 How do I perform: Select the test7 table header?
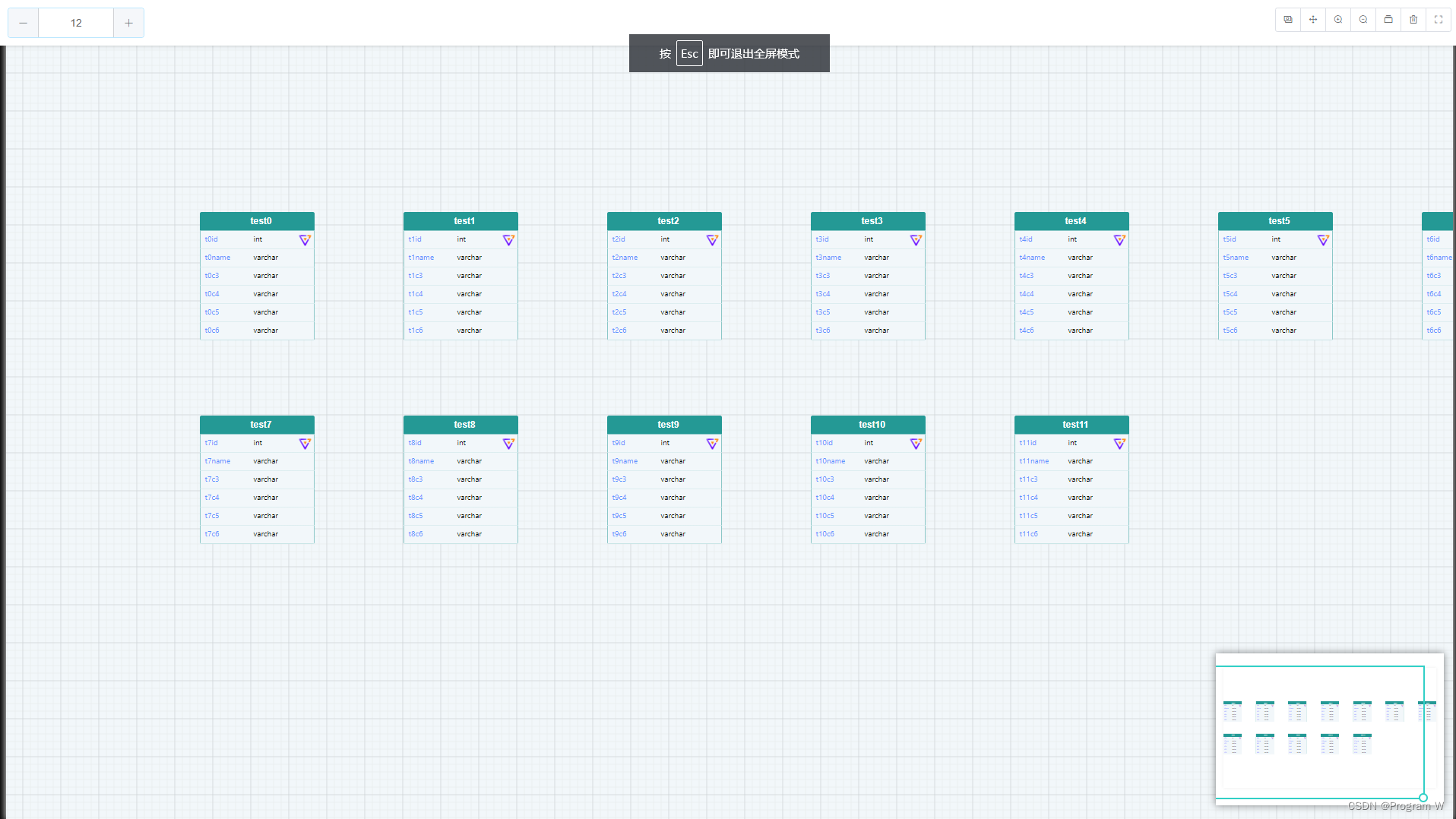(257, 425)
